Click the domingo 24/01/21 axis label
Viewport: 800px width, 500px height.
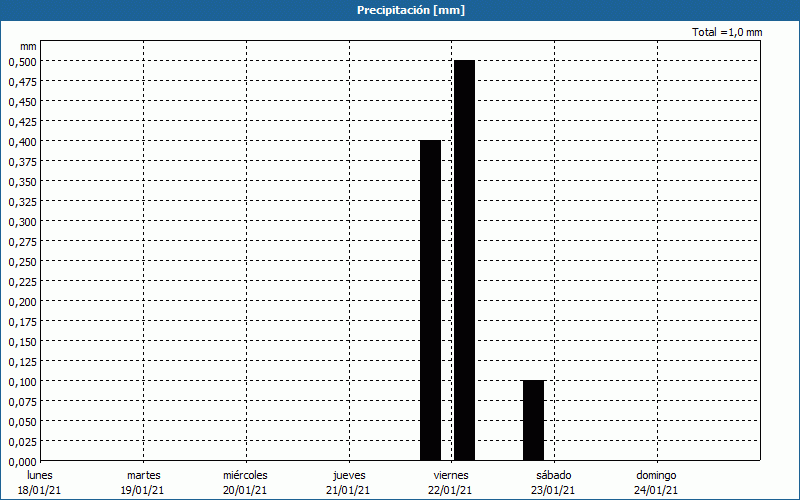[656, 483]
